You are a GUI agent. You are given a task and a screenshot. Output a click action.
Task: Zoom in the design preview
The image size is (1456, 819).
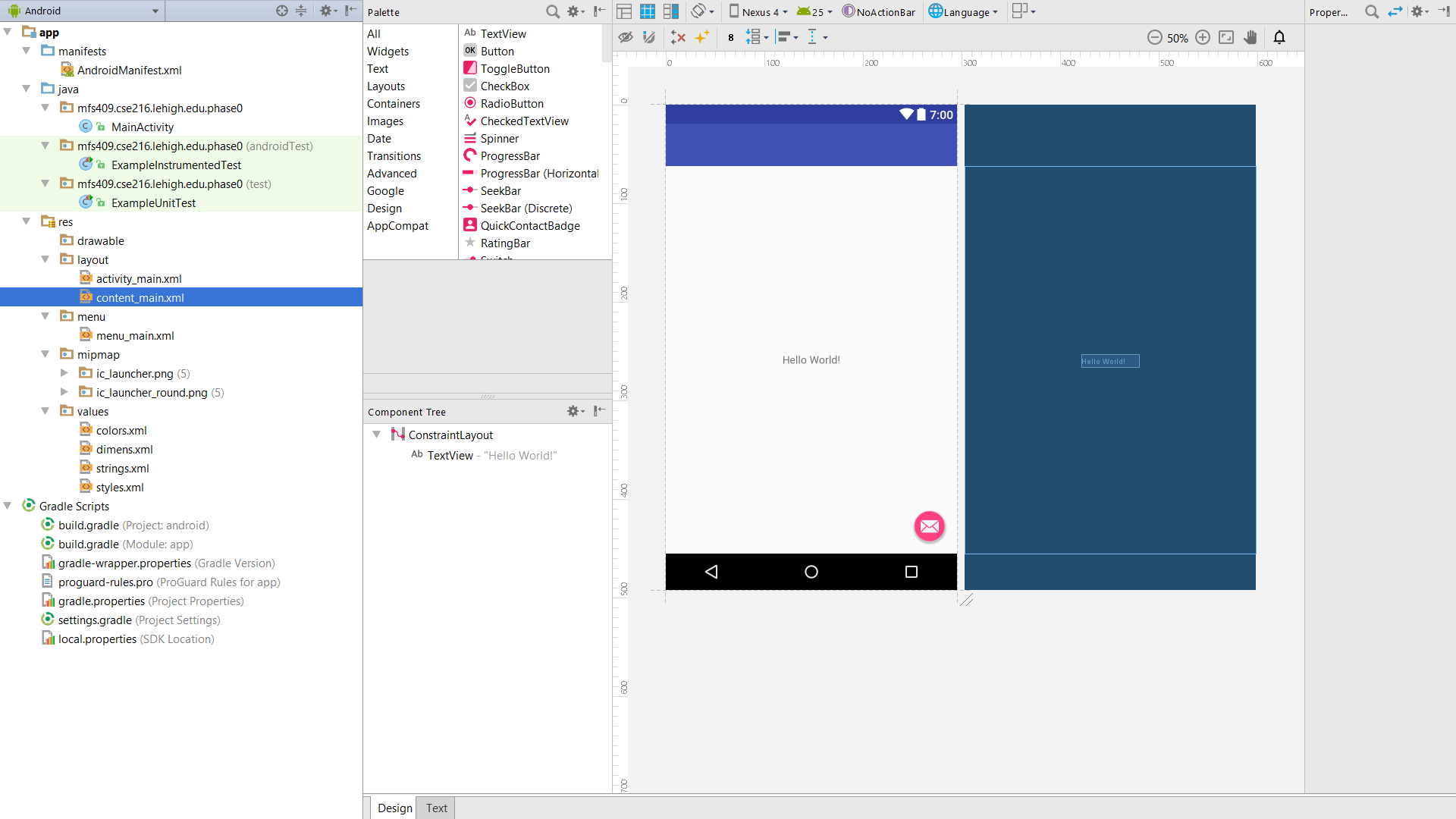[1203, 38]
